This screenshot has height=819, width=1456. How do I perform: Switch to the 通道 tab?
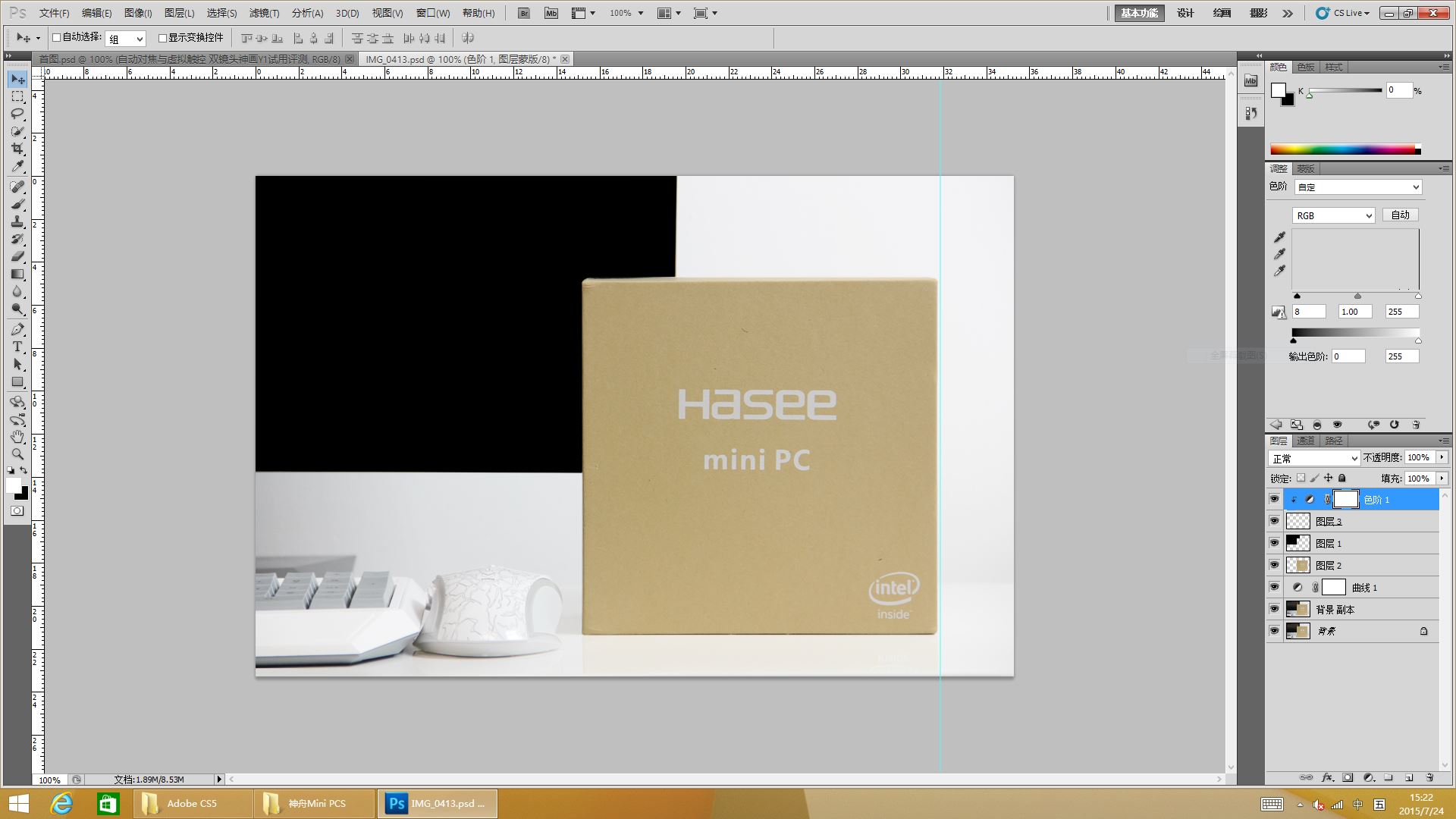pos(1306,441)
